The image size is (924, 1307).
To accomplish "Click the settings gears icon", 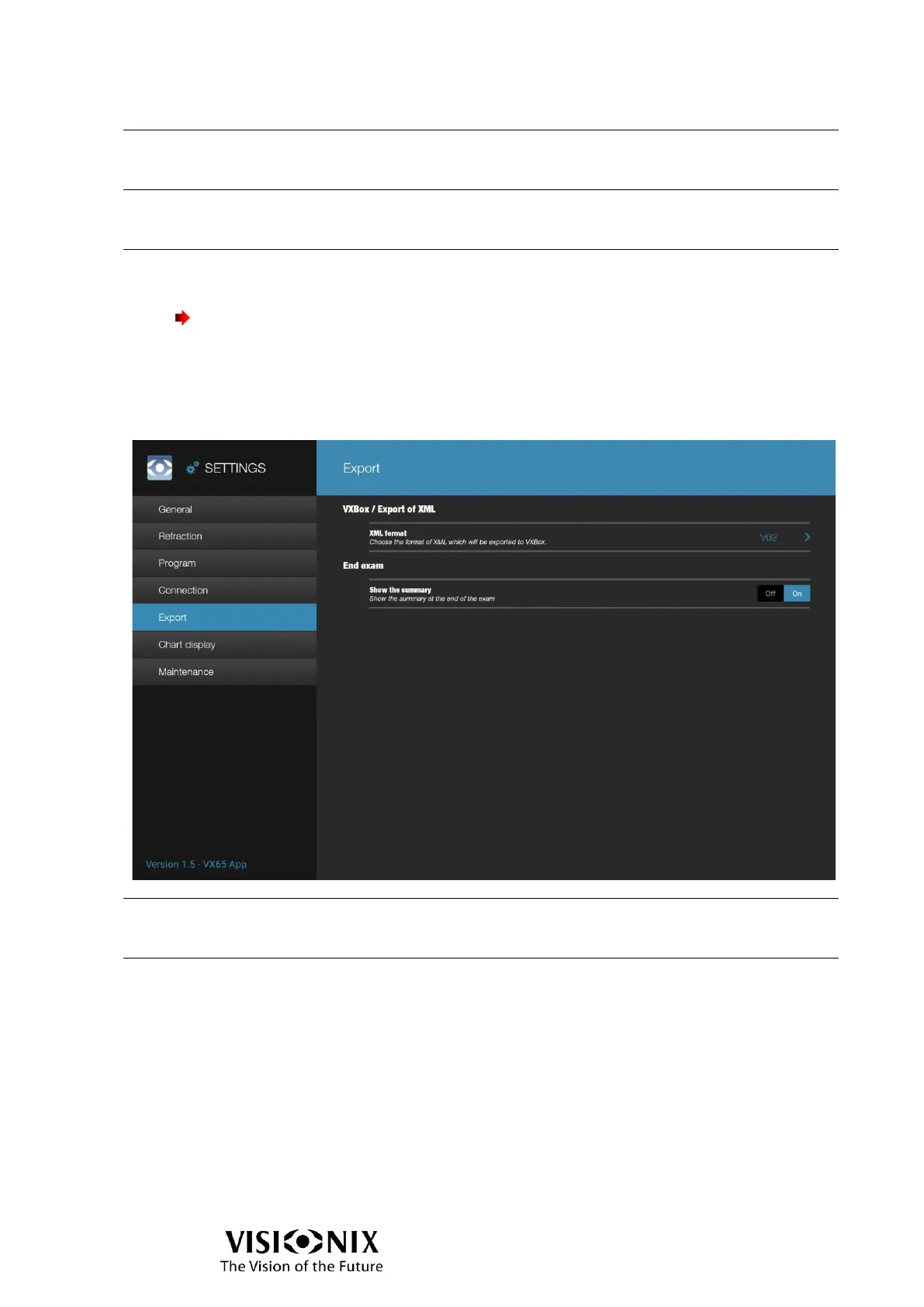I will pyautogui.click(x=192, y=468).
